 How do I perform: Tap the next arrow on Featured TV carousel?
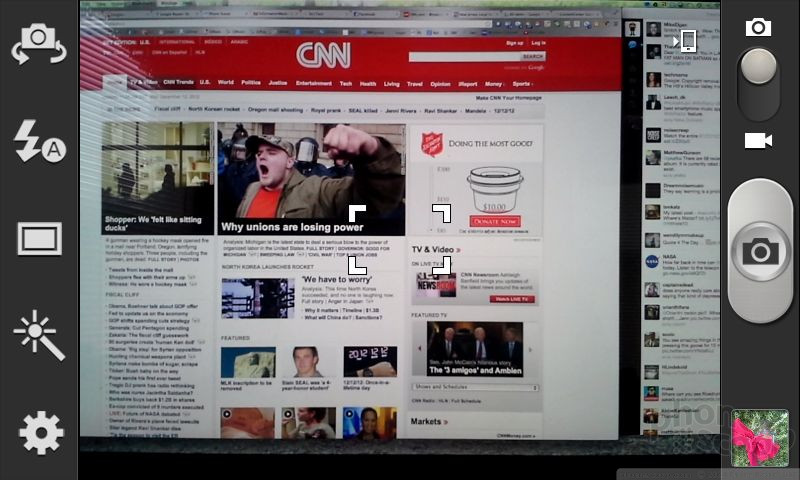point(530,349)
